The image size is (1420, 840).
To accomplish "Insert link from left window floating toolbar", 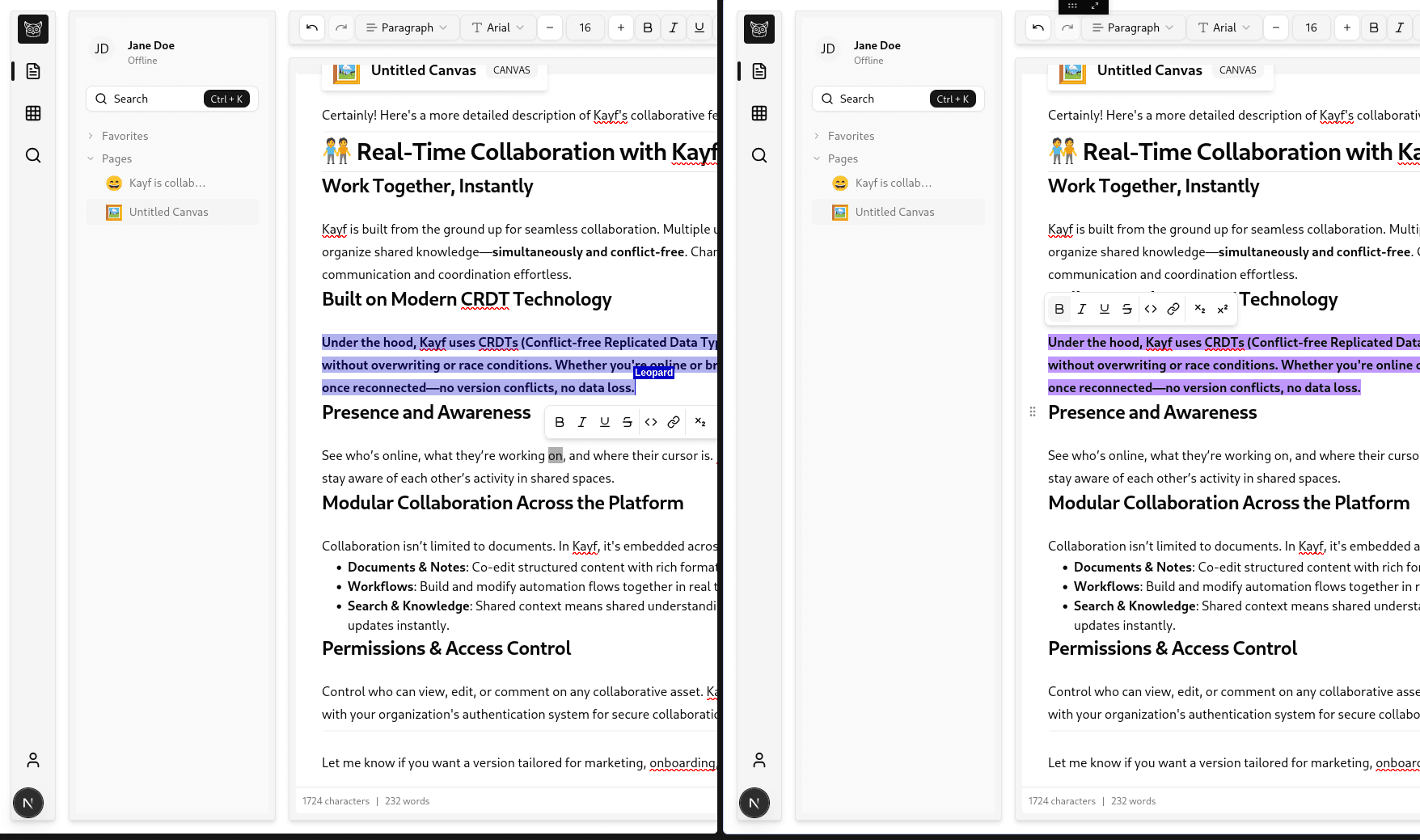I will (x=674, y=422).
